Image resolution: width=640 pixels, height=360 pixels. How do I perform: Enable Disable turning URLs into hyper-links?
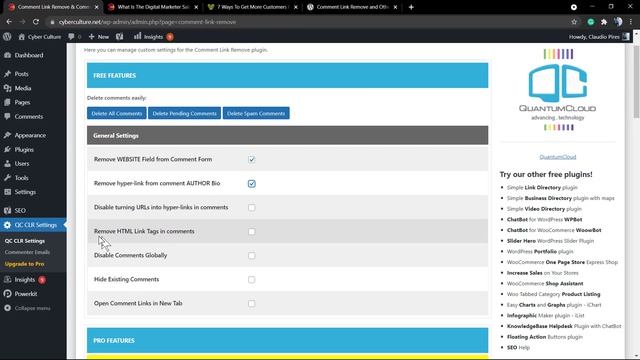[251, 207]
